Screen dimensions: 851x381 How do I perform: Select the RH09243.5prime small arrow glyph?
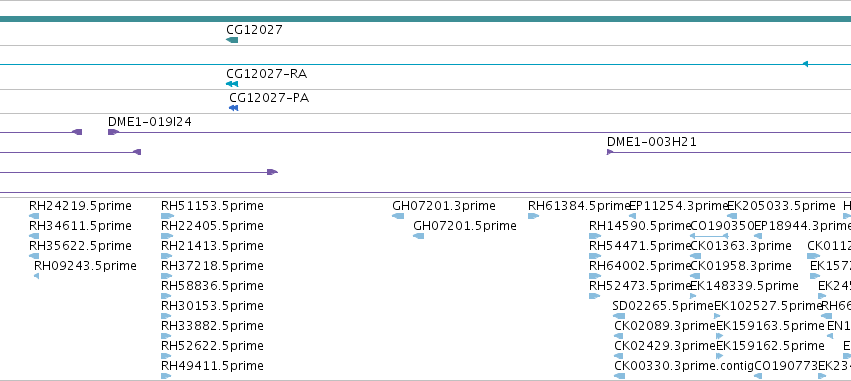pos(36,276)
